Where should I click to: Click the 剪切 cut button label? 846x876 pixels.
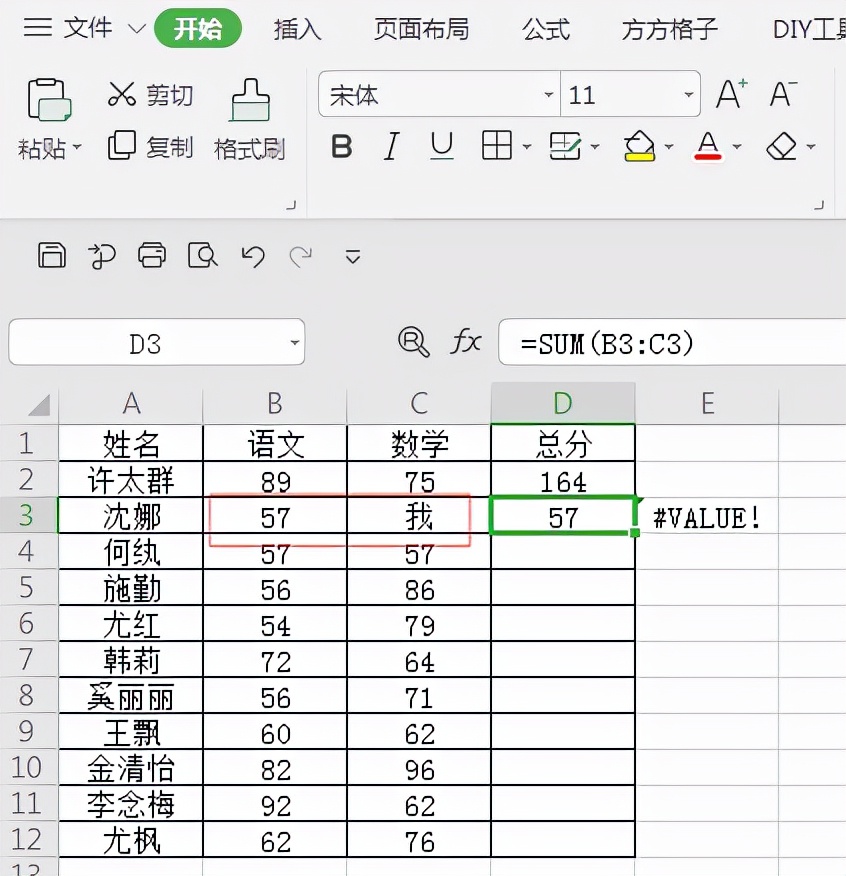pos(170,95)
